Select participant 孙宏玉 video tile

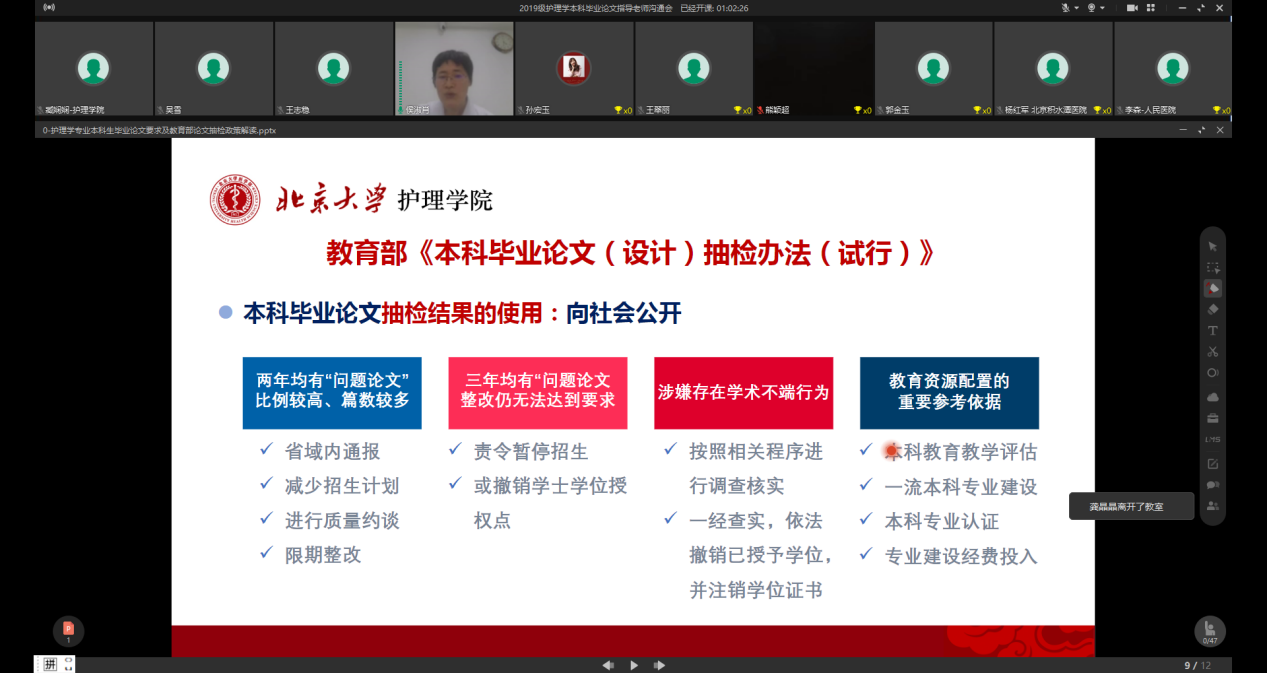point(573,69)
